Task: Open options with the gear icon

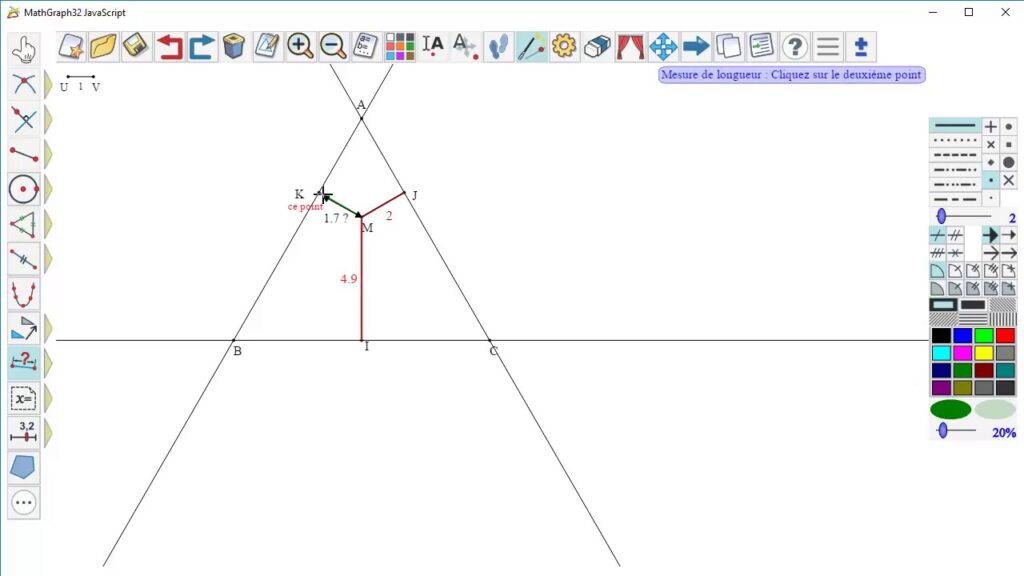Action: pos(564,46)
